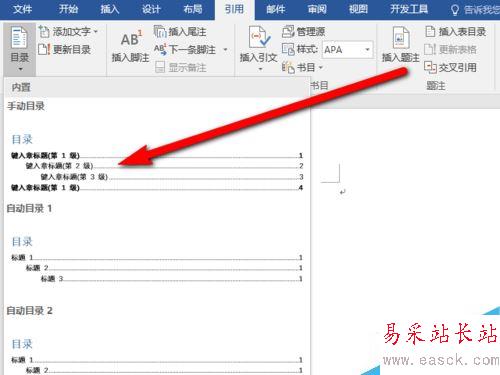Expand the 书目 dropdown

pyautogui.click(x=320, y=68)
